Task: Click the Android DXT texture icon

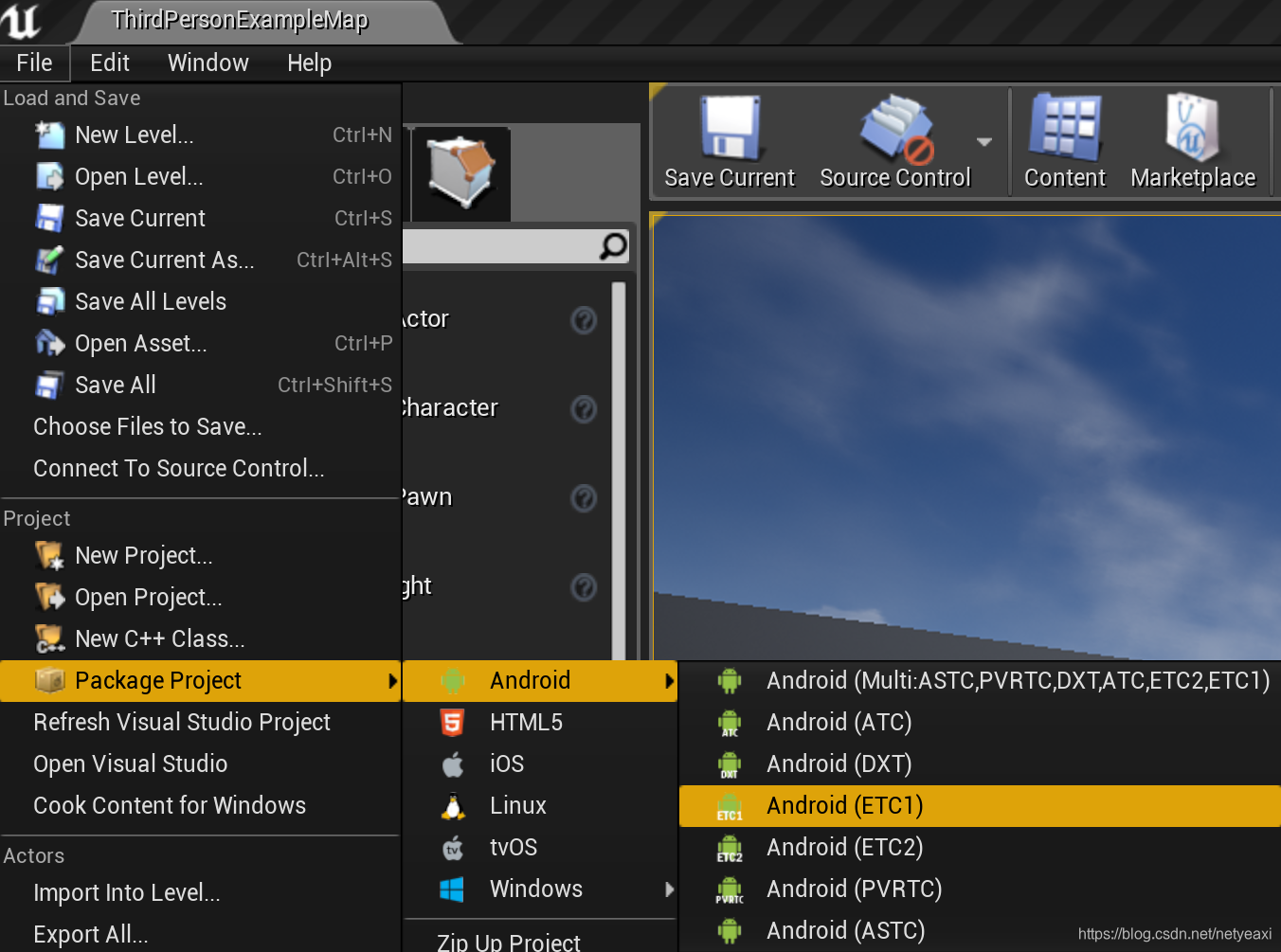Action: tap(730, 764)
